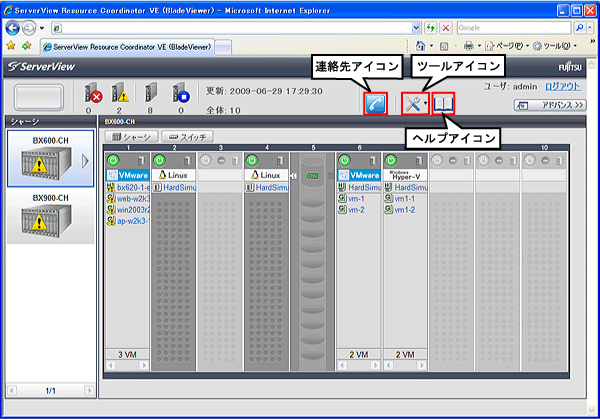Open the vm1-2 guest link
The height and width of the screenshot is (419, 600).
[x=405, y=210]
